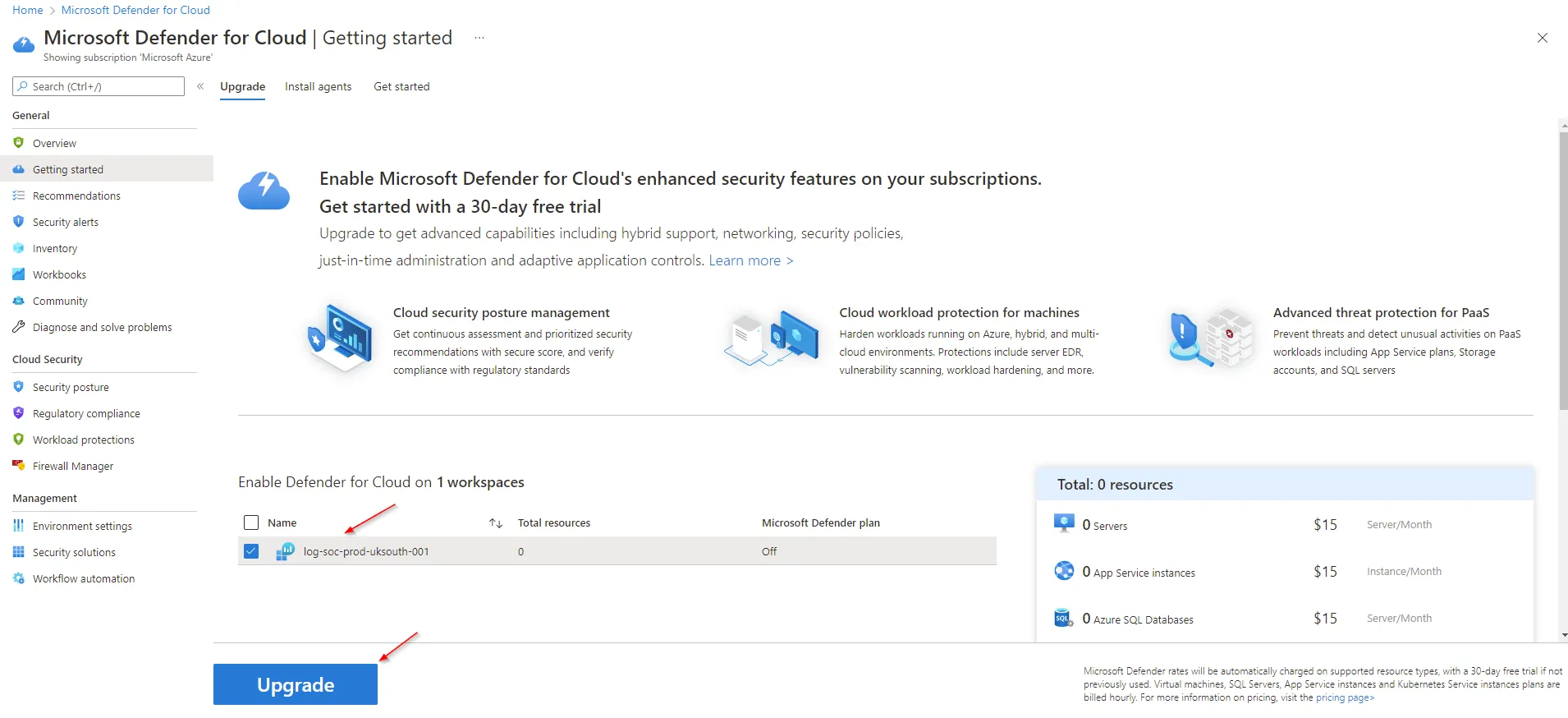
Task: Uncheck the log-soc-prod-uksouth-001 workspace checkbox
Action: 251,551
